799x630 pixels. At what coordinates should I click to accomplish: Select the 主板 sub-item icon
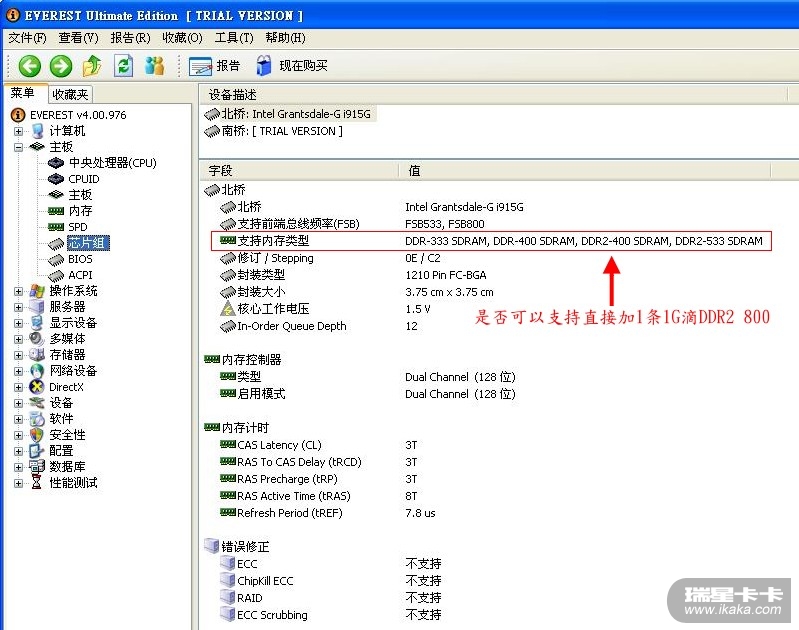[56, 195]
